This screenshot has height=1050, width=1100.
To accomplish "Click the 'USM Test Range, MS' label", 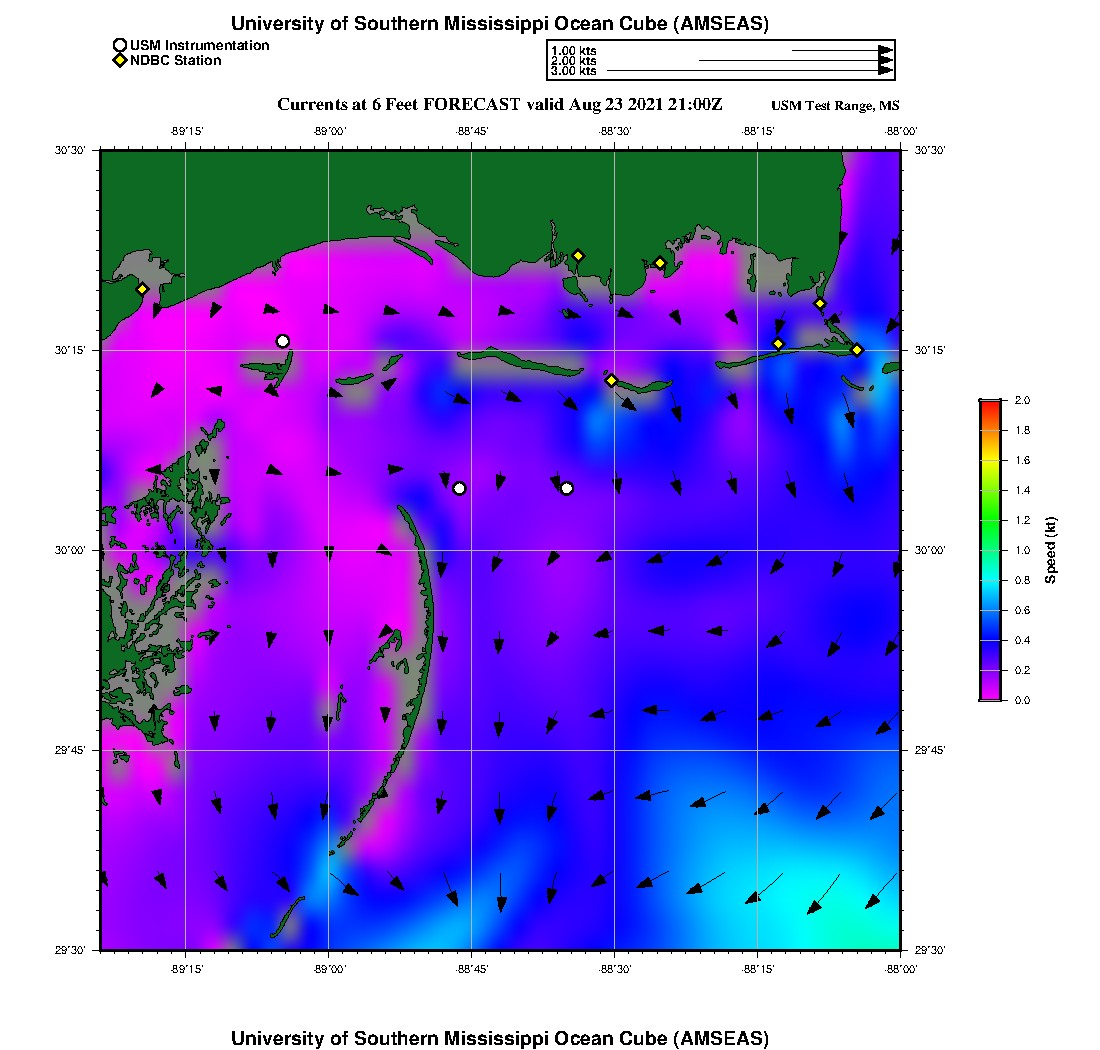I will point(835,106).
